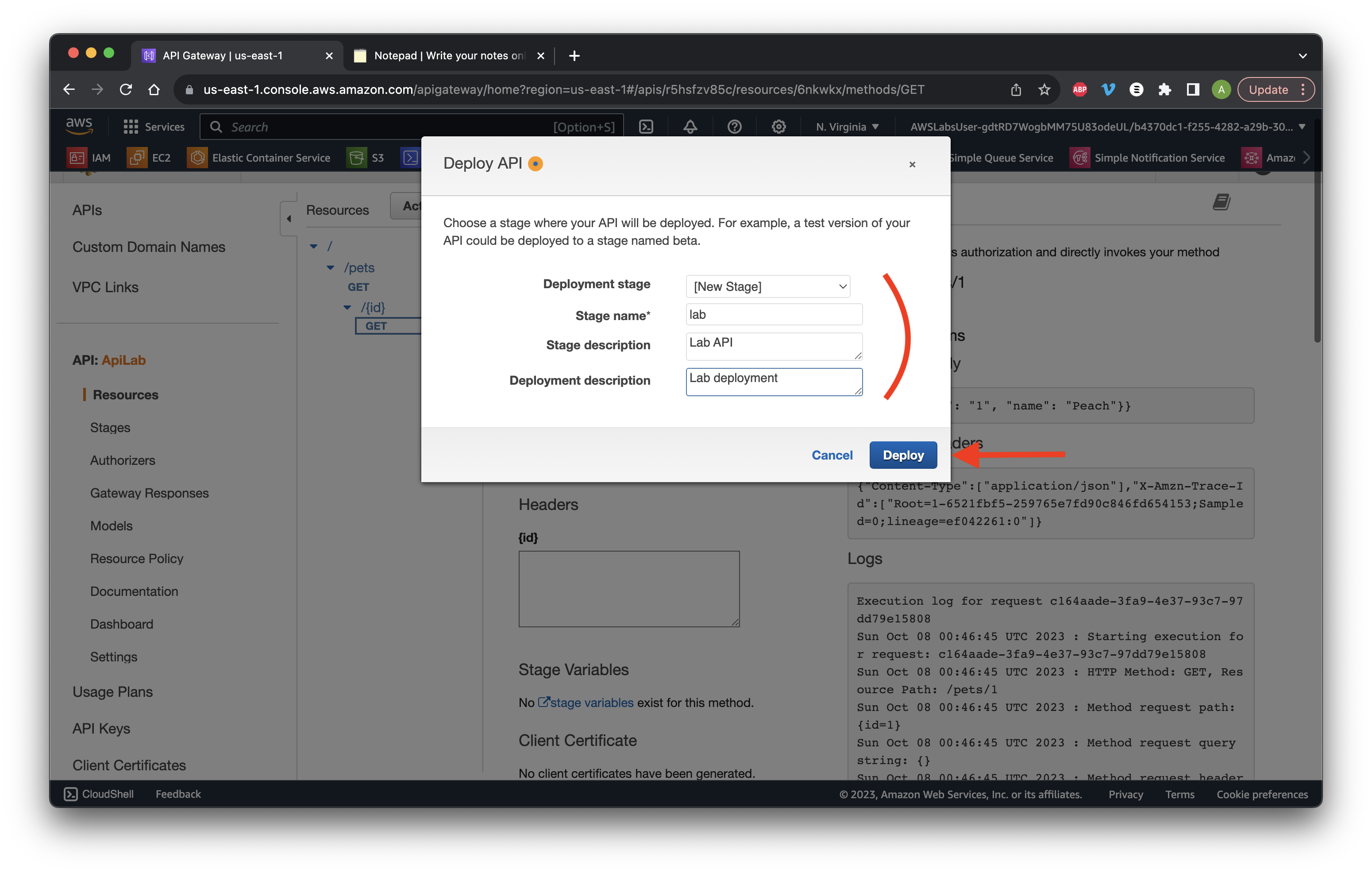Open Authorizers in the sidebar
Image resolution: width=1372 pixels, height=873 pixels.
click(123, 460)
